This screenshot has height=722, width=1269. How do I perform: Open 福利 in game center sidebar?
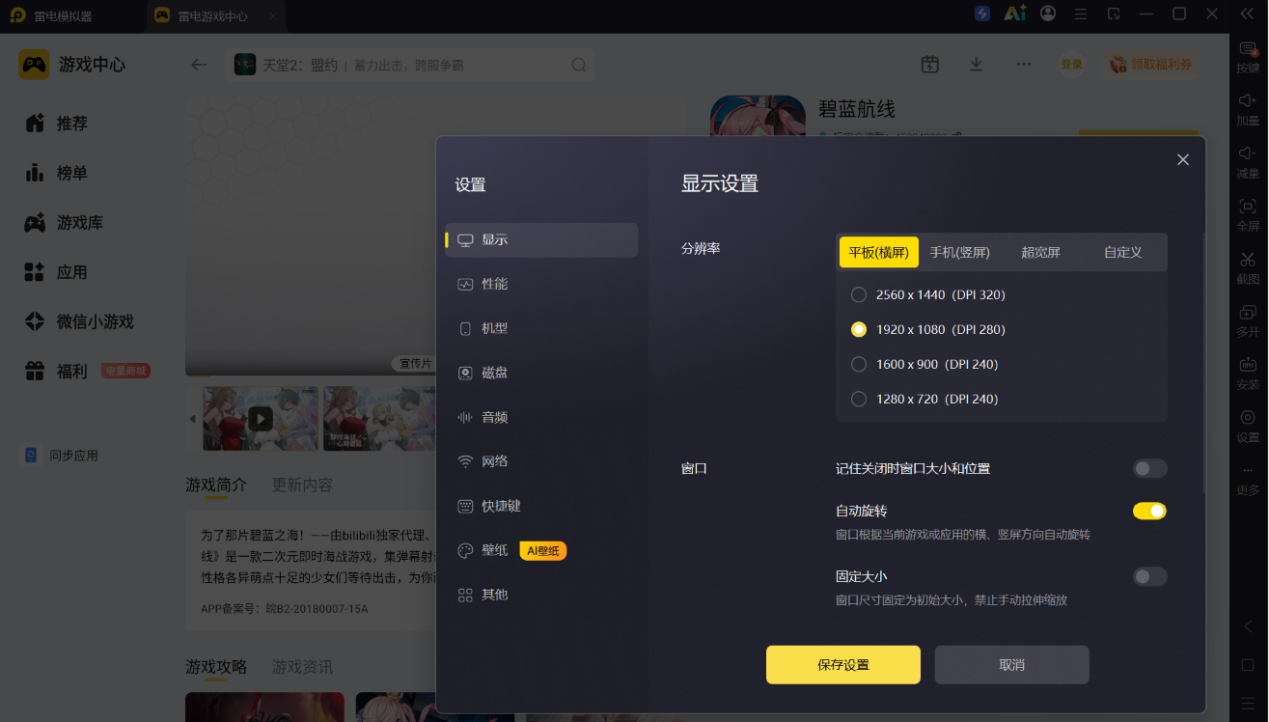72,371
